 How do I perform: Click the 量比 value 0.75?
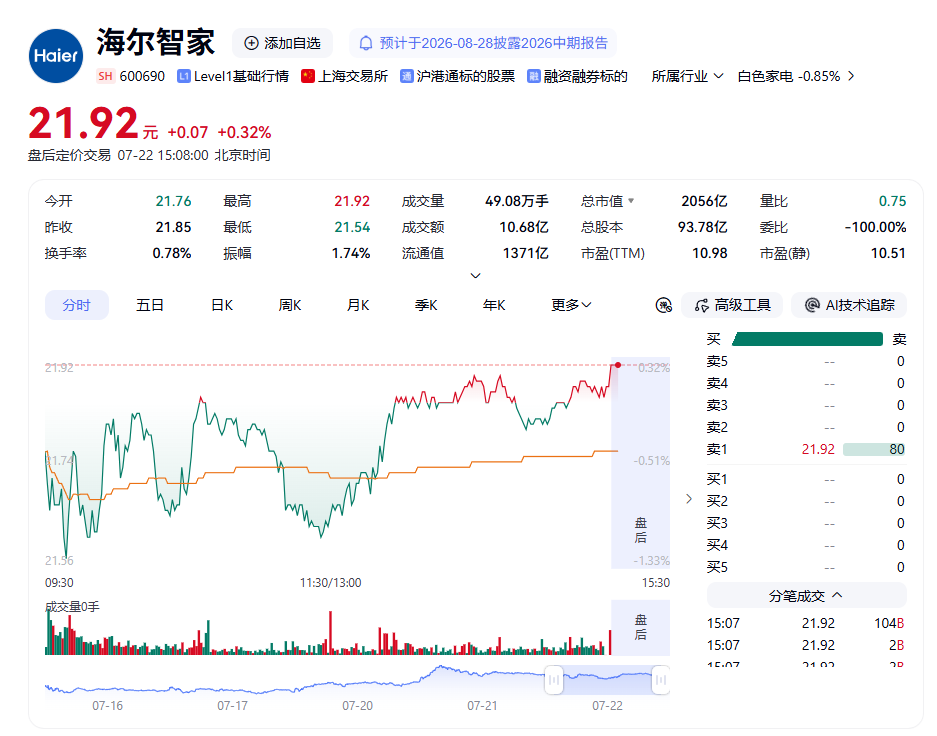pos(892,201)
